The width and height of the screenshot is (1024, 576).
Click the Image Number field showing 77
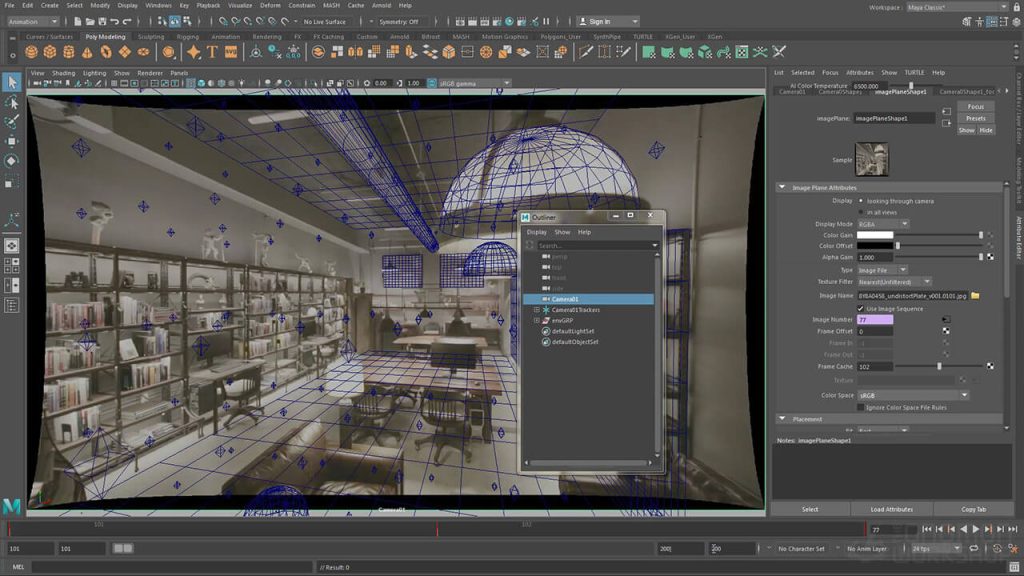(x=876, y=320)
